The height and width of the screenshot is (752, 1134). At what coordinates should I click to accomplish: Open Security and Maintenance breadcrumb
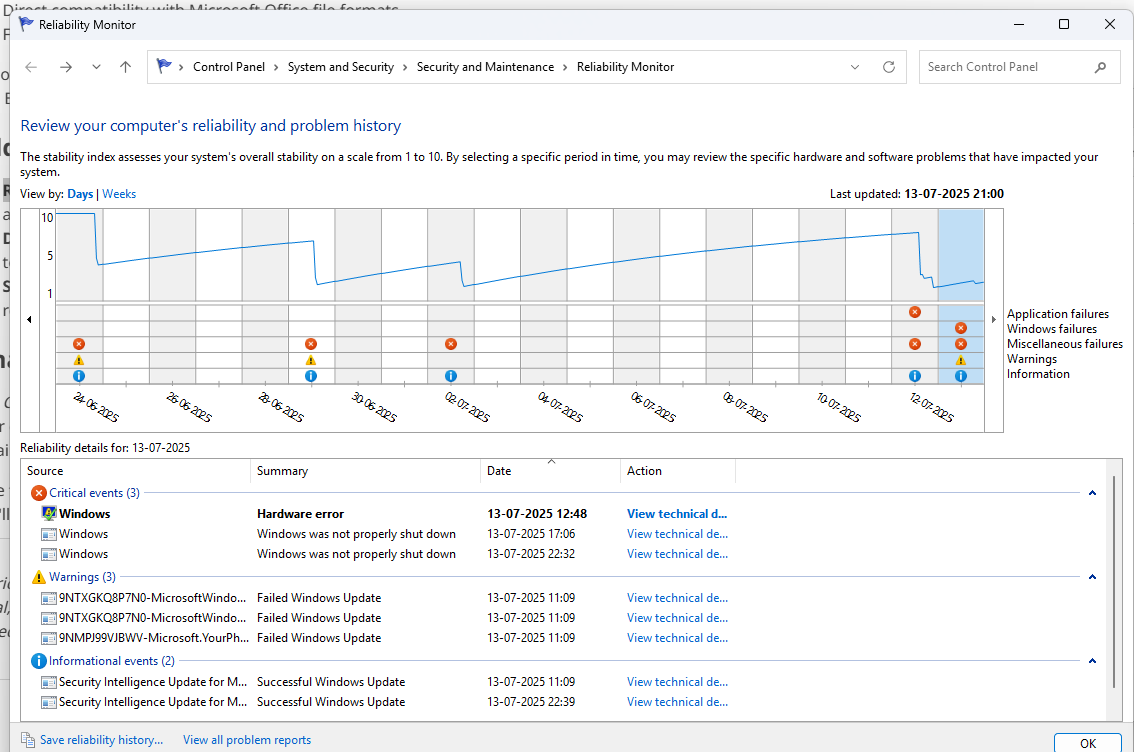[x=485, y=67]
